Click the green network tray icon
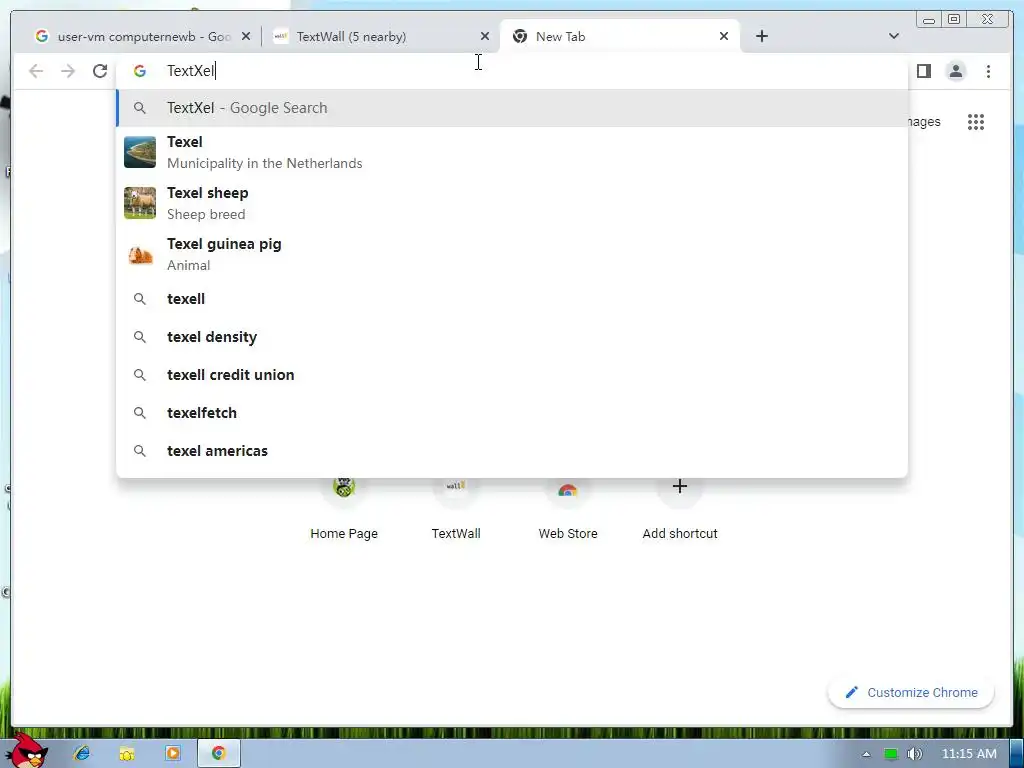Screen dimensions: 1024x768 click(890, 754)
